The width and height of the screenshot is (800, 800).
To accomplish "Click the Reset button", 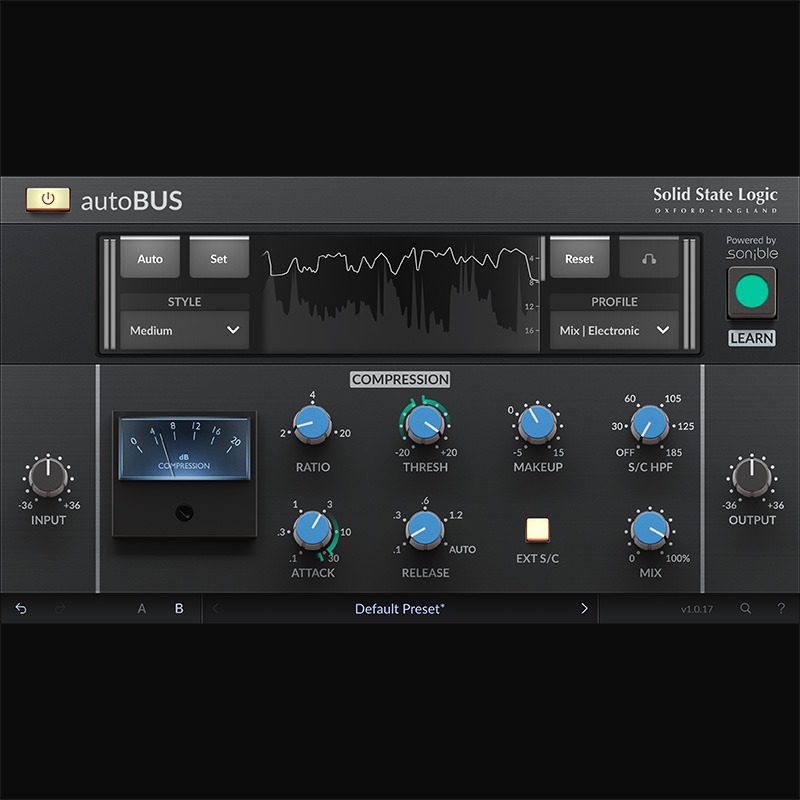I will (579, 258).
